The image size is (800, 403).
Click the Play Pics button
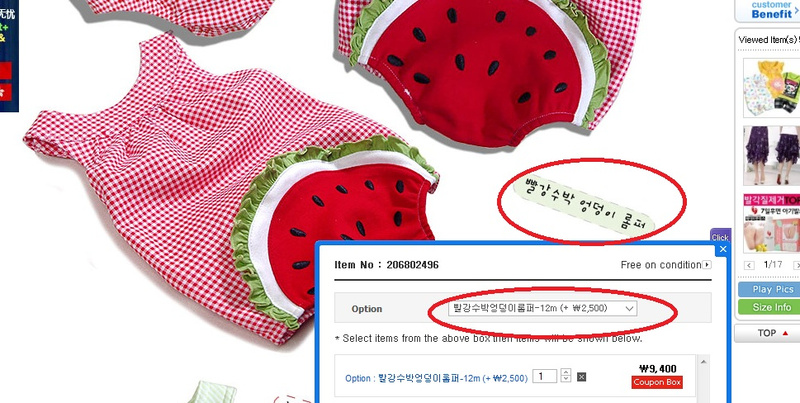click(x=769, y=289)
